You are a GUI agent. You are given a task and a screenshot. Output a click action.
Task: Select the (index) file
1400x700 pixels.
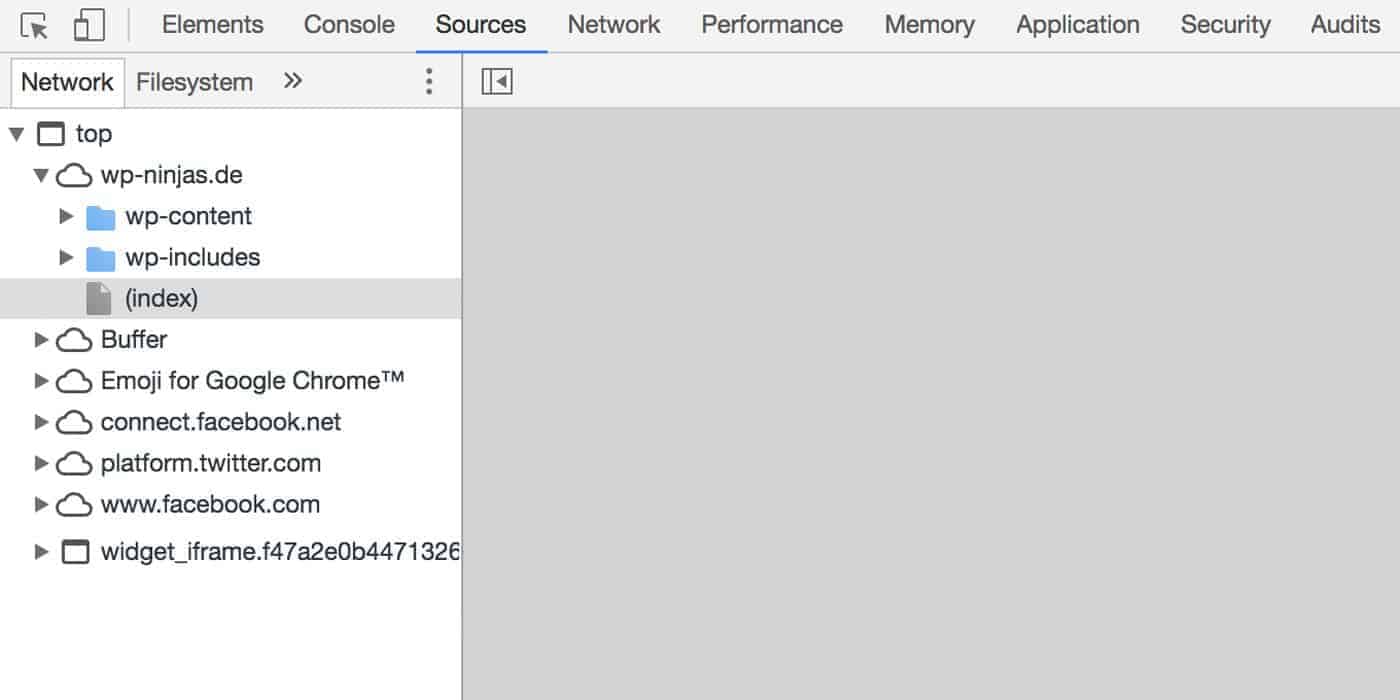tap(161, 298)
